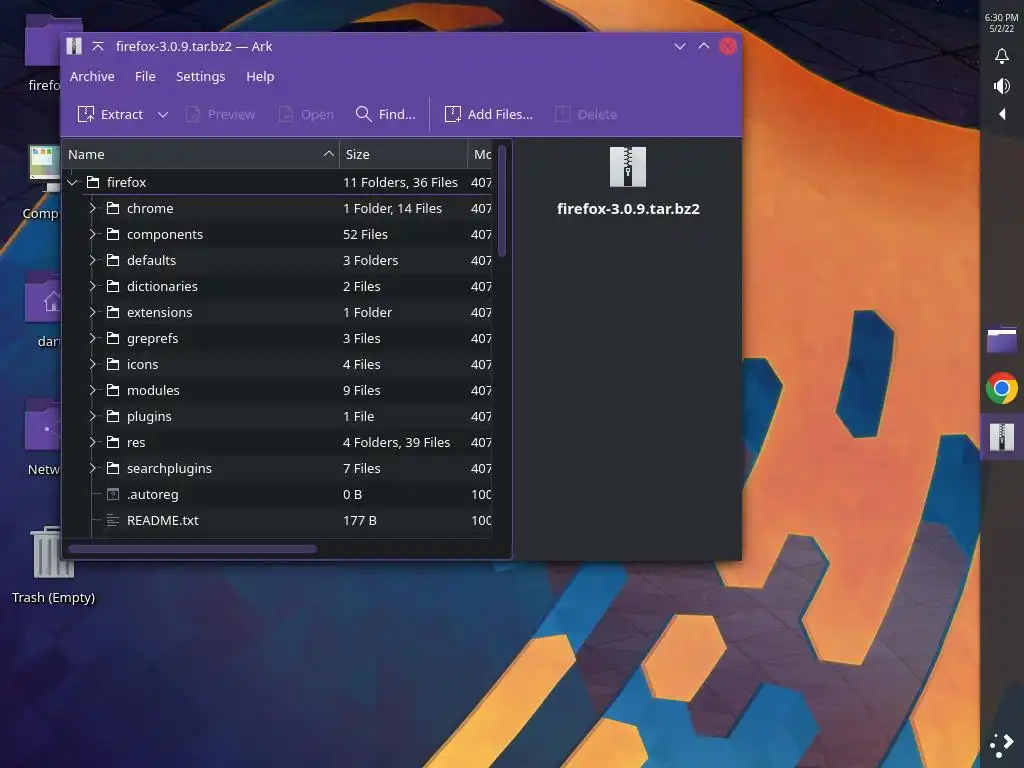Click the '52 Files' size cell
Viewport: 1024px width, 768px height.
pyautogui.click(x=365, y=234)
